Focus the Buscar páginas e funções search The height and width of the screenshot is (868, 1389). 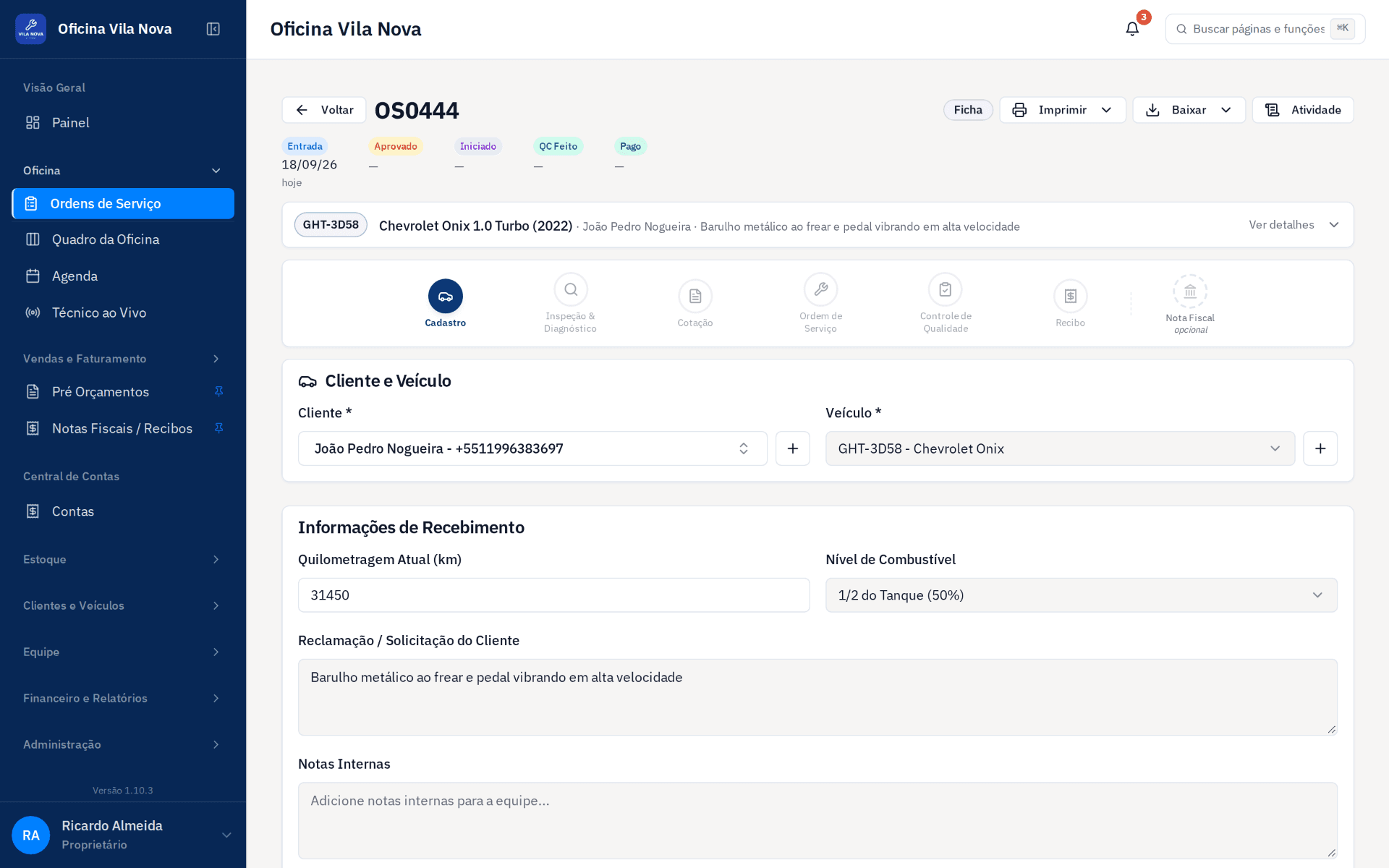(x=1265, y=29)
